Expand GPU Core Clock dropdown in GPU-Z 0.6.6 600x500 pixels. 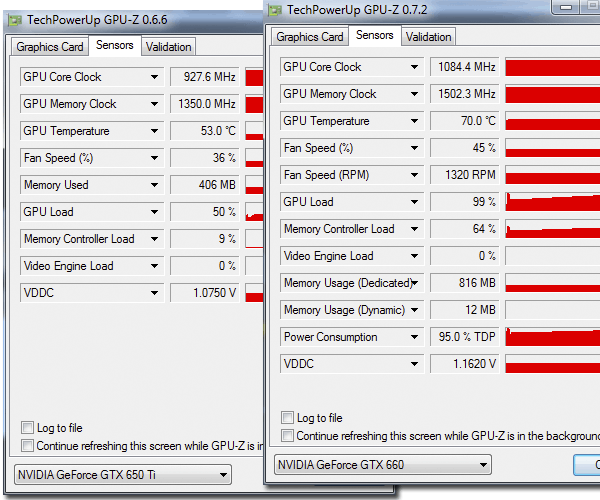click(154, 77)
